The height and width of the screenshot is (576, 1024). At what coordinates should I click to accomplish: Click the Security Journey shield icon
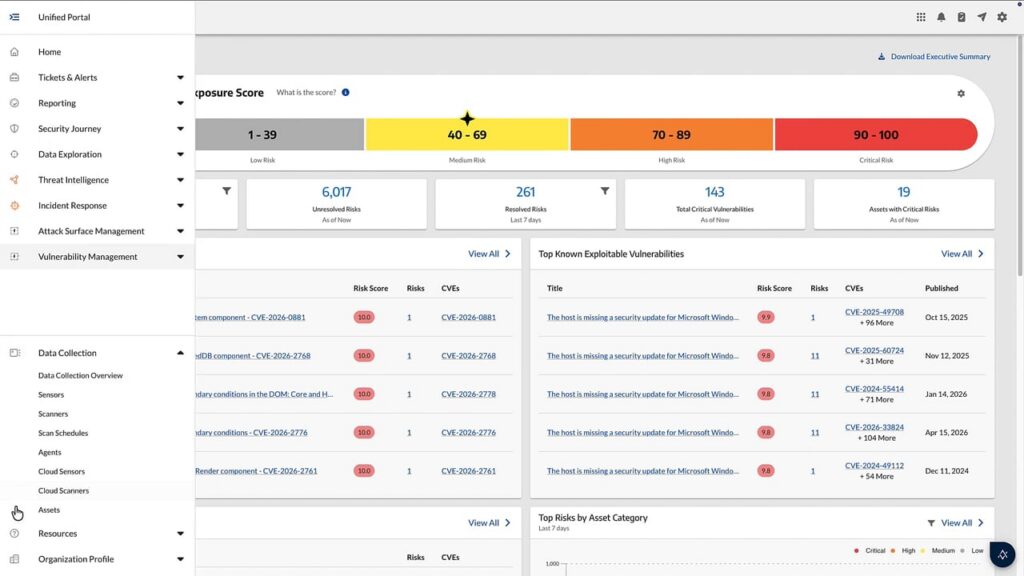click(14, 129)
